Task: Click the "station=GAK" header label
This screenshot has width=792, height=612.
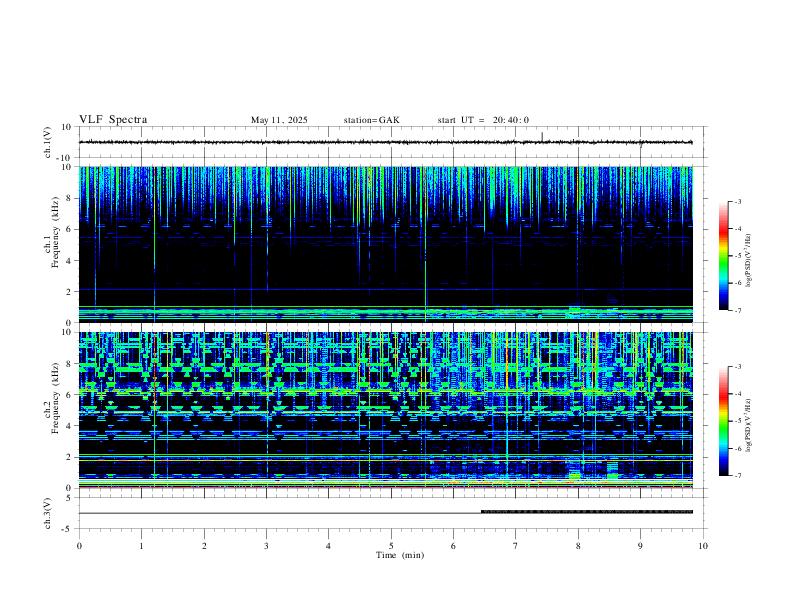Action: pyautogui.click(x=371, y=120)
